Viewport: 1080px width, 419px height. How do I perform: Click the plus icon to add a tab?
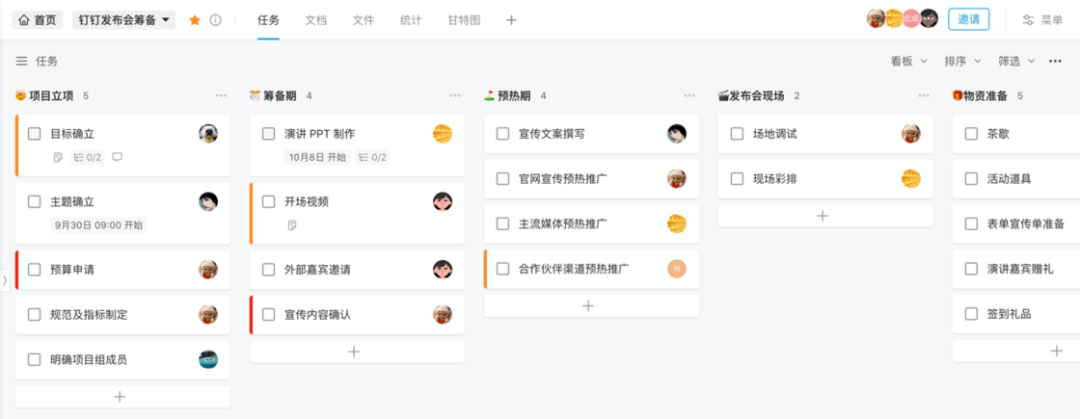511,20
